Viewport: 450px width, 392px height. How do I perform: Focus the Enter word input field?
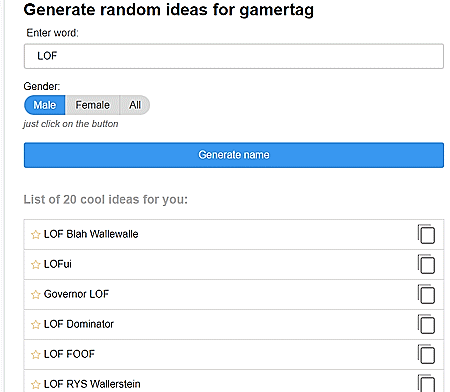click(234, 56)
